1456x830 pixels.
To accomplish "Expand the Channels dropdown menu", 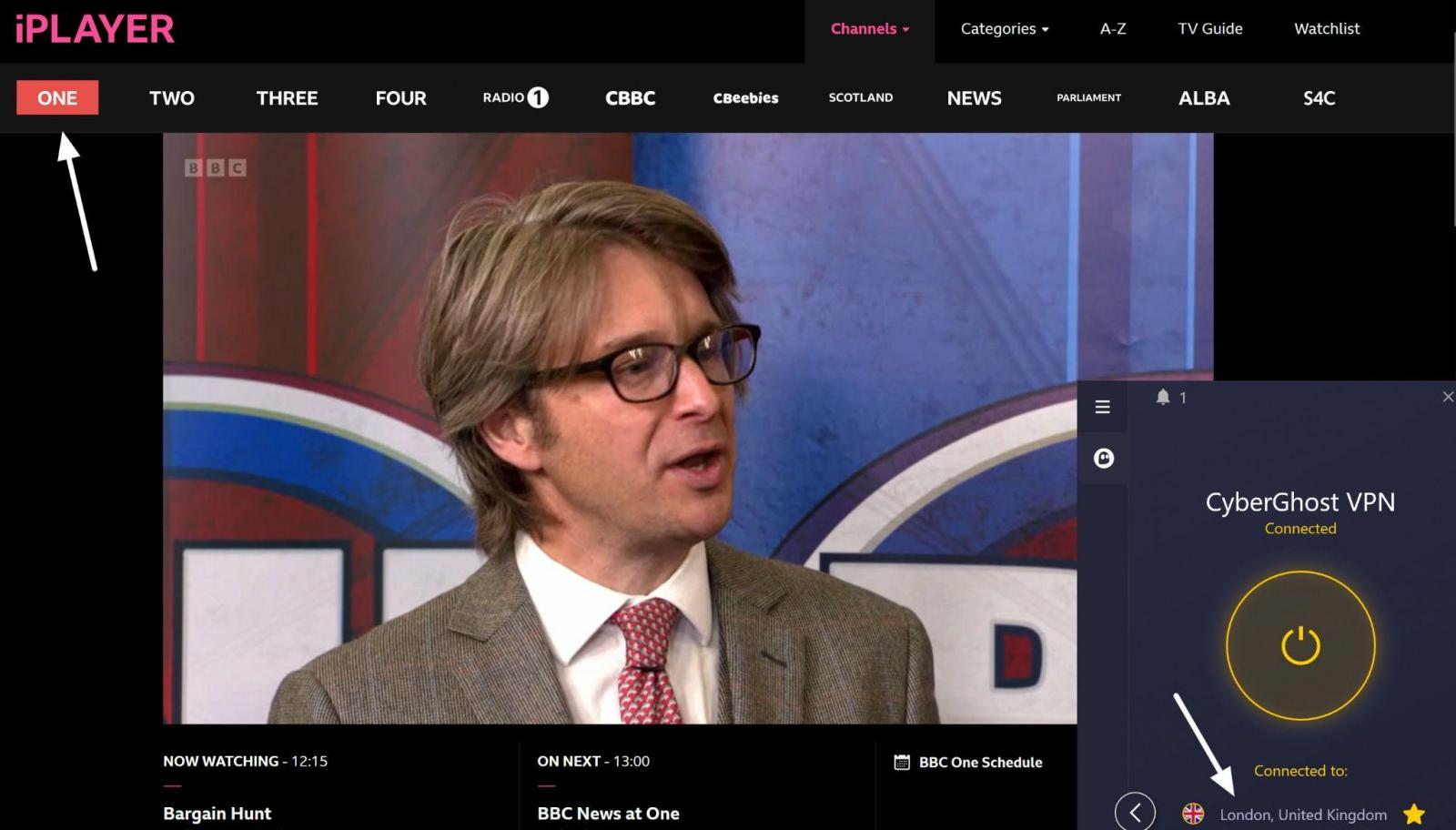I will pyautogui.click(x=870, y=29).
